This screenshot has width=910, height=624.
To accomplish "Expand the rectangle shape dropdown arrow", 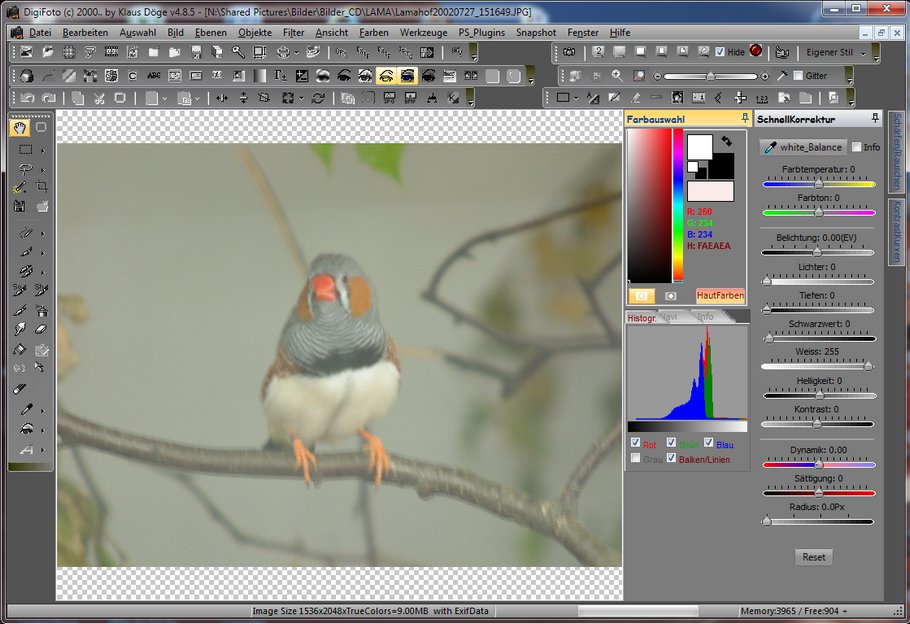I will click(577, 98).
